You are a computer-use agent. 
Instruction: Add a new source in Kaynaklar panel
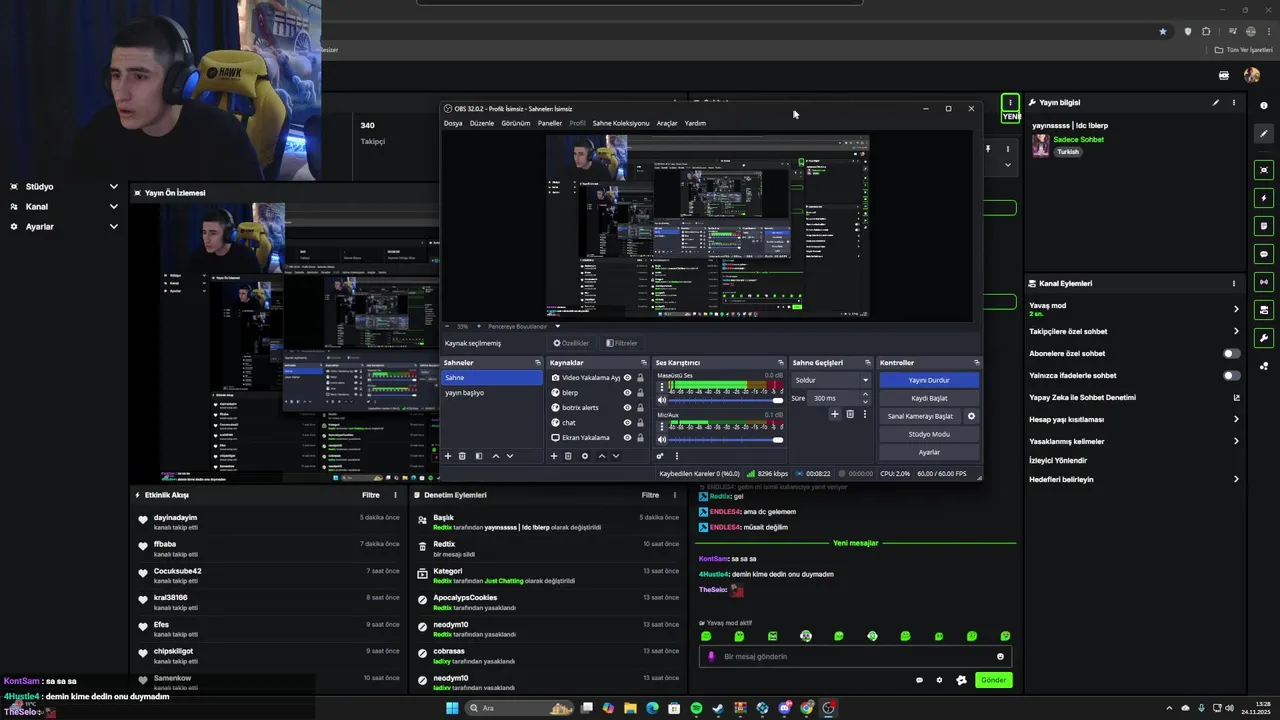(x=554, y=456)
